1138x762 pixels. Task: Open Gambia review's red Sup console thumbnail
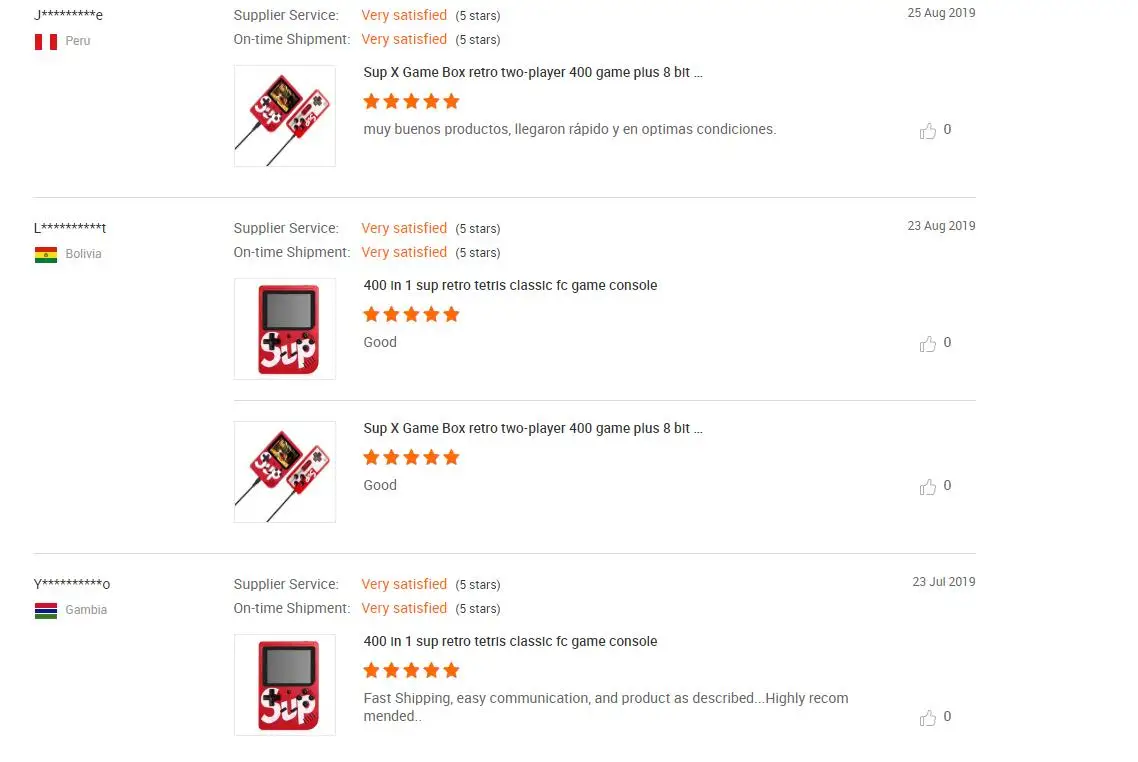pyautogui.click(x=284, y=685)
